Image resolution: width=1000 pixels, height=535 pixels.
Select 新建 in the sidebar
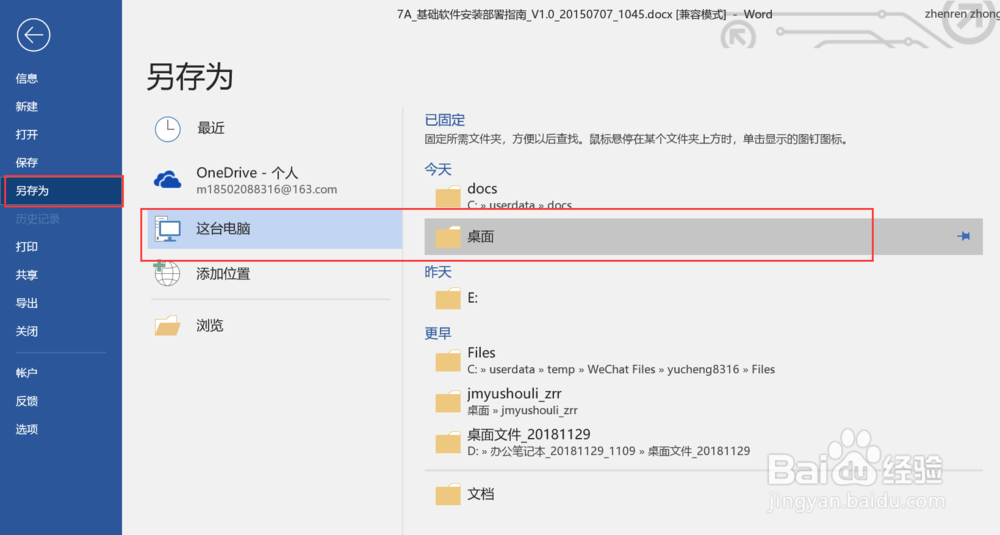pos(27,107)
